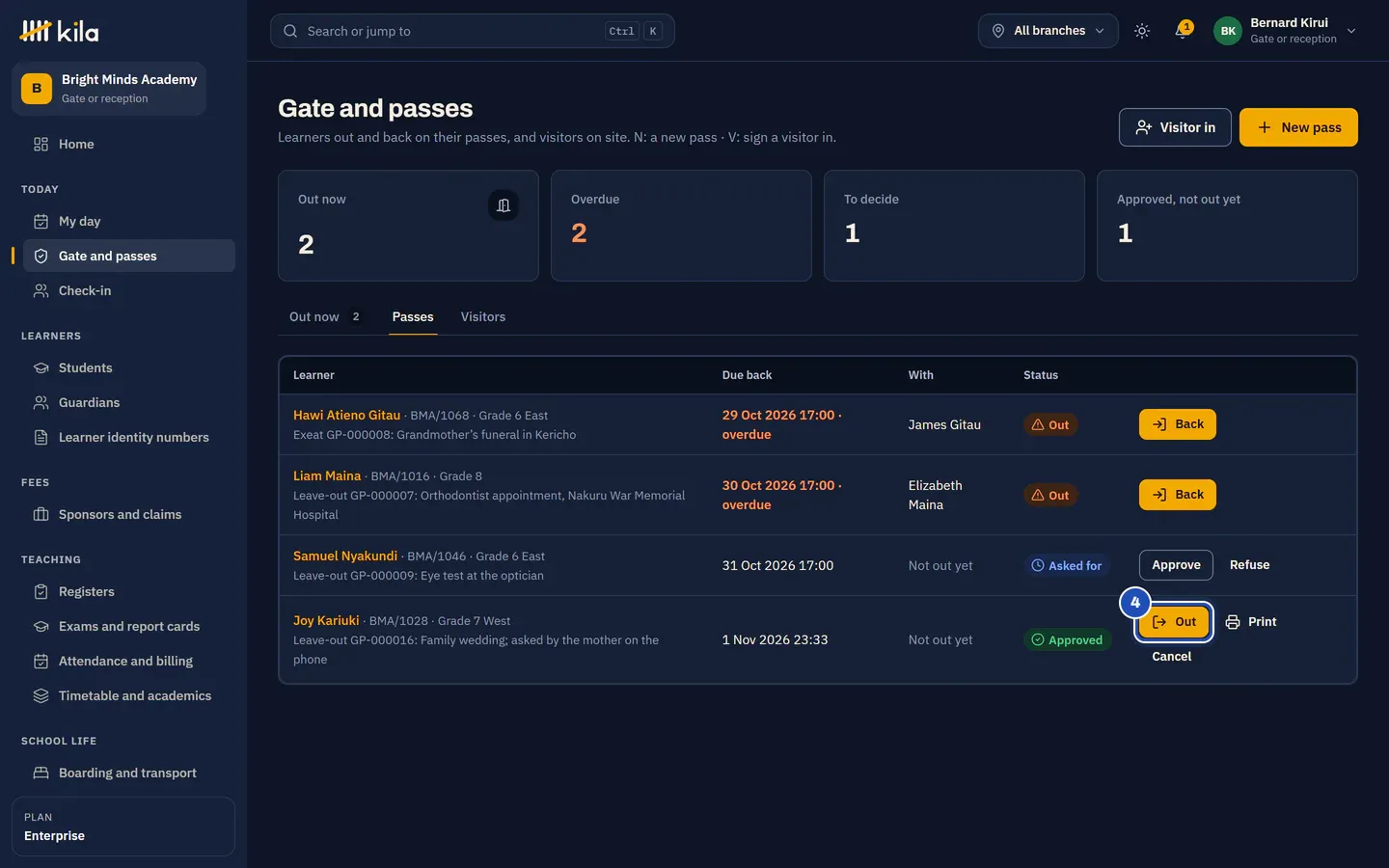The image size is (1389, 868).
Task: Toggle the light/dark theme sun icon
Action: pyautogui.click(x=1142, y=31)
